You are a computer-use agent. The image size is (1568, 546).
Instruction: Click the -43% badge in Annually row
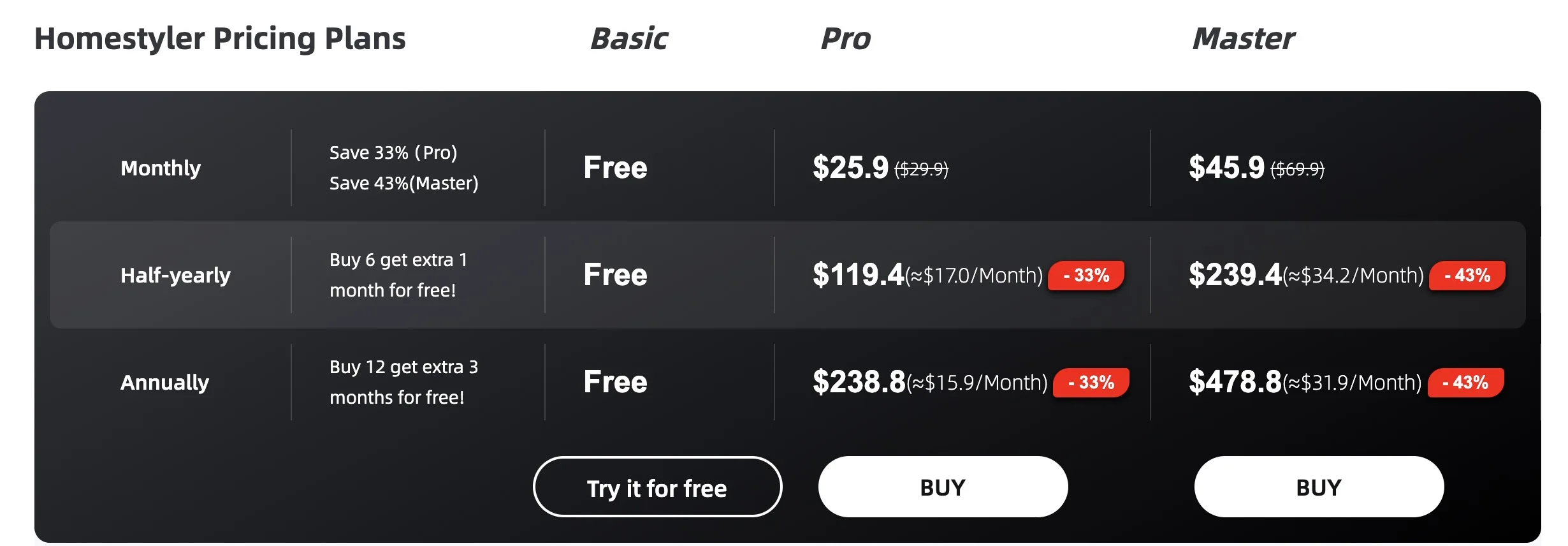point(1466,383)
